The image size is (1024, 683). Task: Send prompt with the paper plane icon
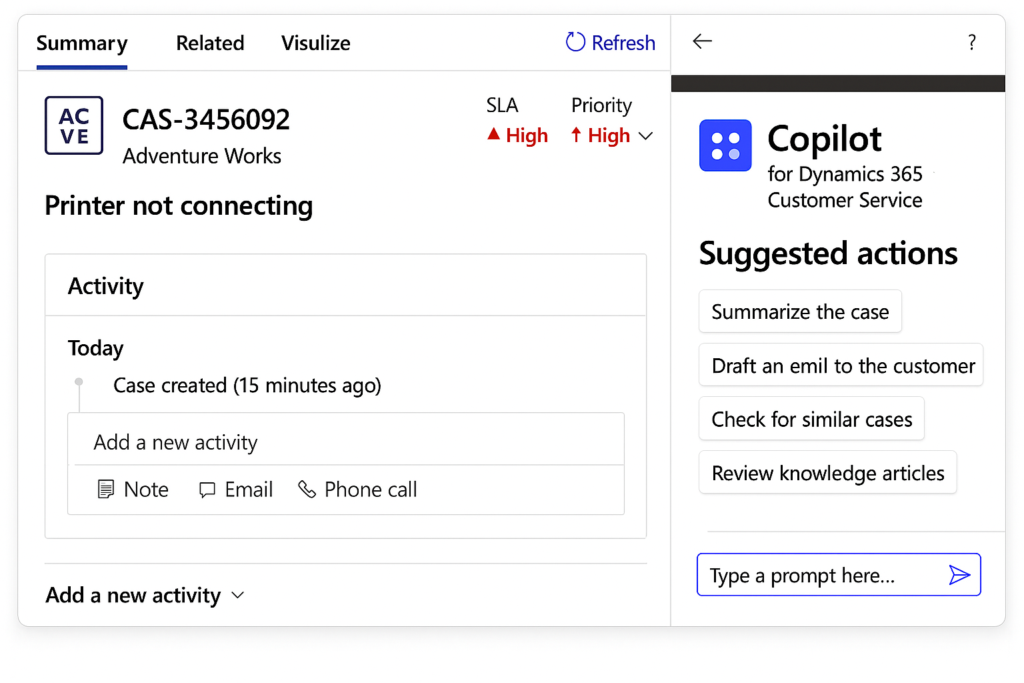(959, 575)
